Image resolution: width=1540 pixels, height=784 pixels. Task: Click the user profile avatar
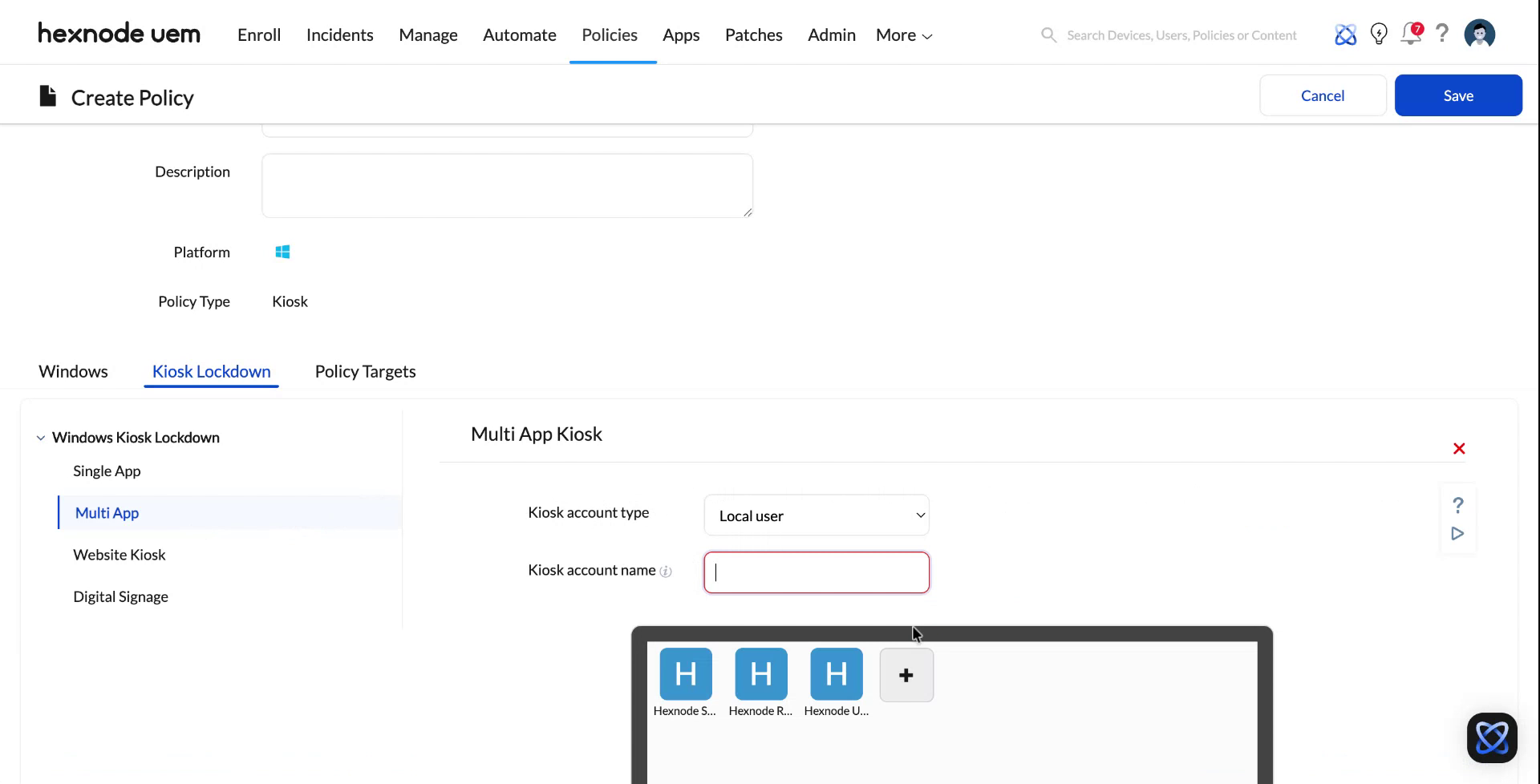tap(1479, 34)
